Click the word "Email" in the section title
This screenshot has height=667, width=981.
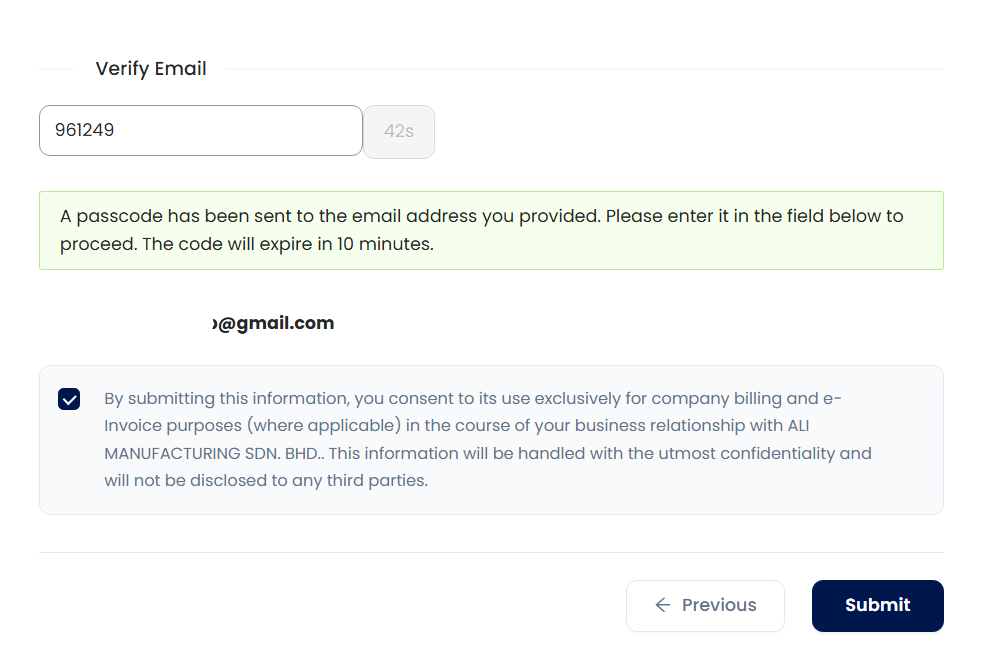[x=180, y=69]
